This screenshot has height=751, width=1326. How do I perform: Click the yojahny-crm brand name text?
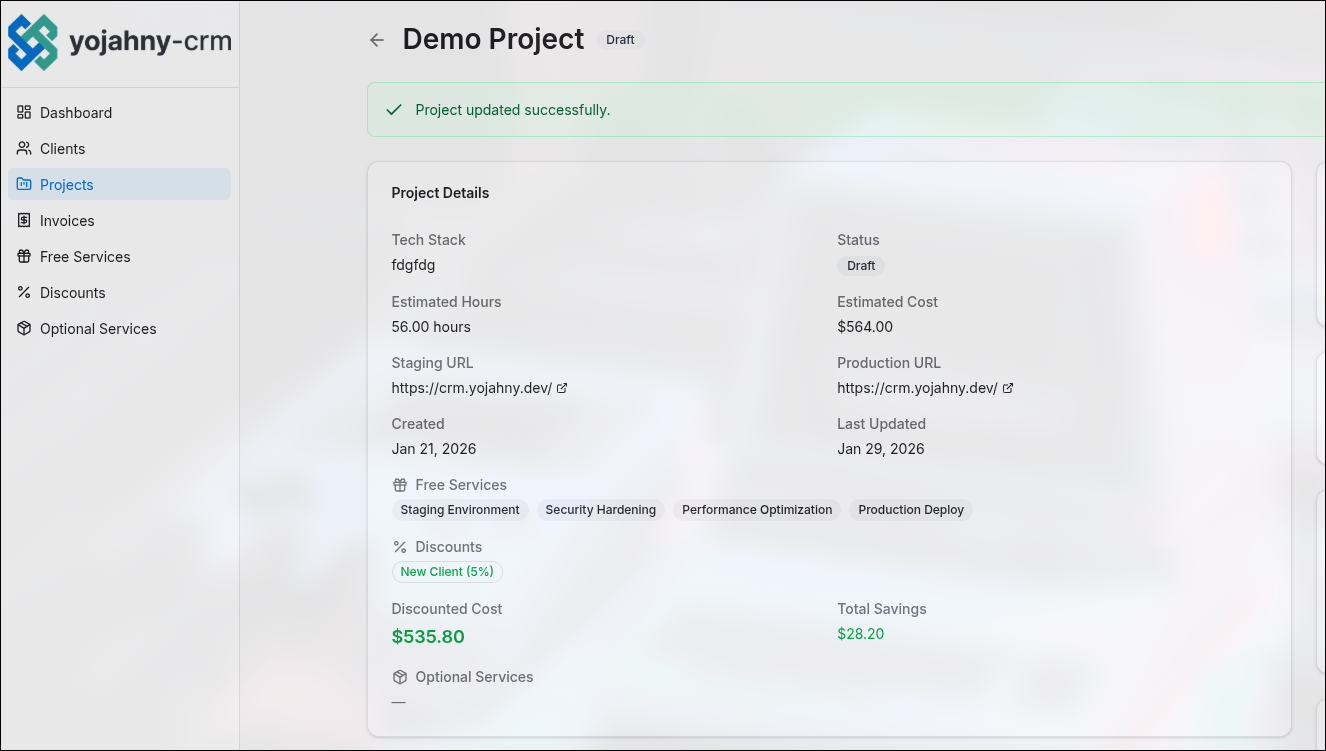(150, 42)
